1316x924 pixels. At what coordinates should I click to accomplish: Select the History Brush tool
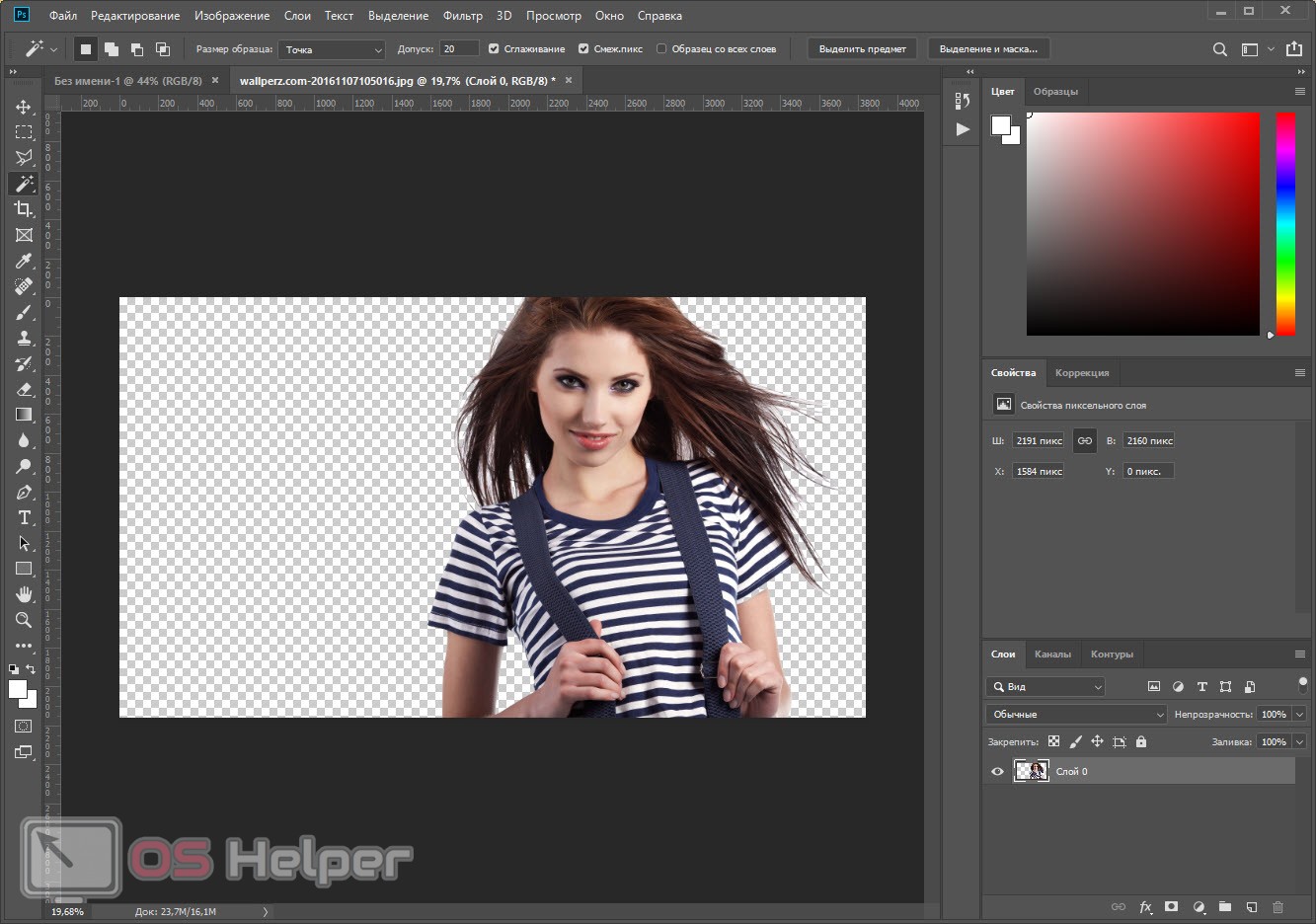(24, 363)
